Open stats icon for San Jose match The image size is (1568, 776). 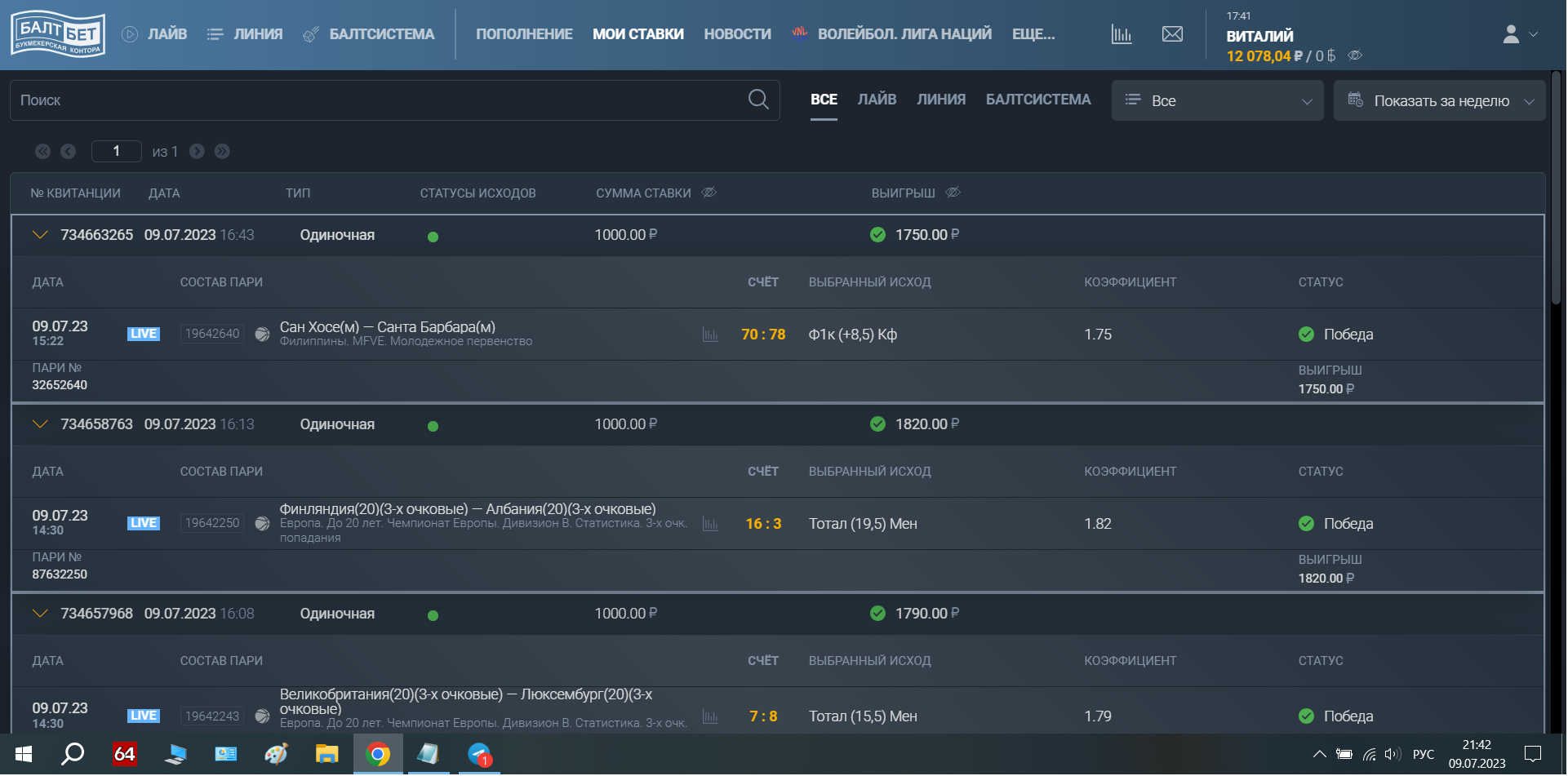pyautogui.click(x=710, y=335)
